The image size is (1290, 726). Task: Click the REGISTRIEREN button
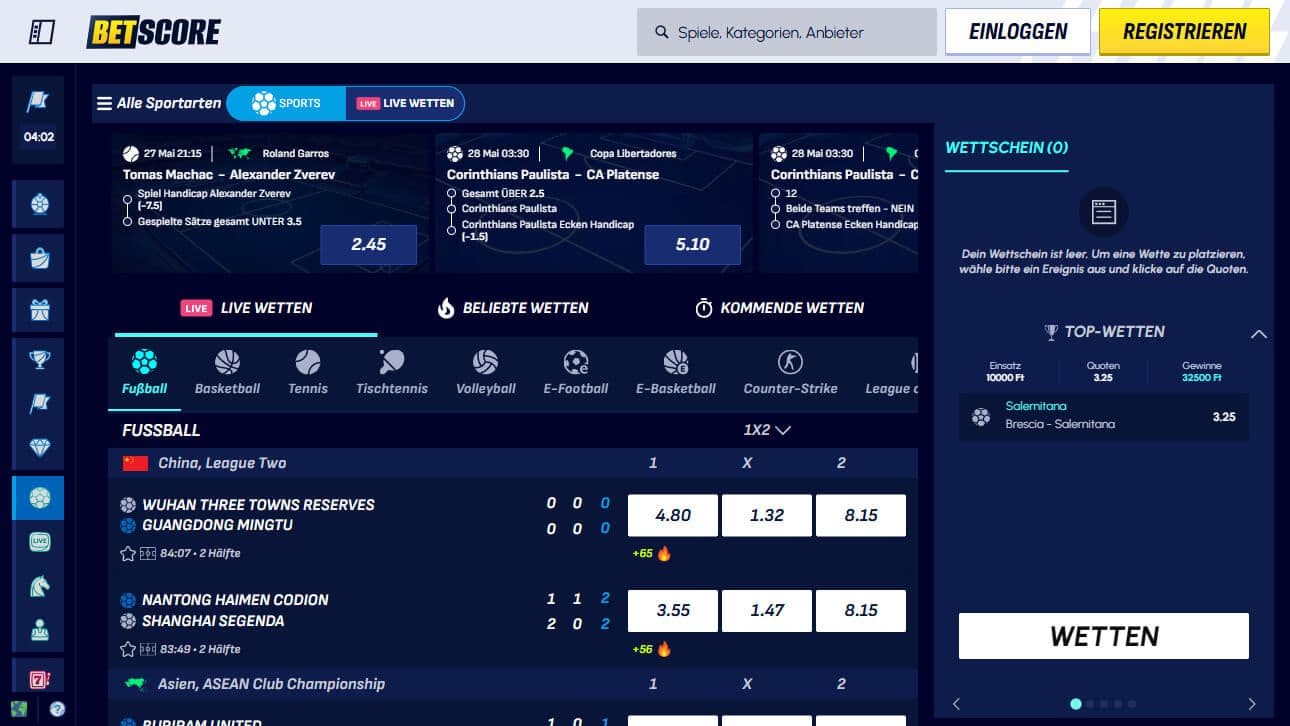tap(1184, 32)
